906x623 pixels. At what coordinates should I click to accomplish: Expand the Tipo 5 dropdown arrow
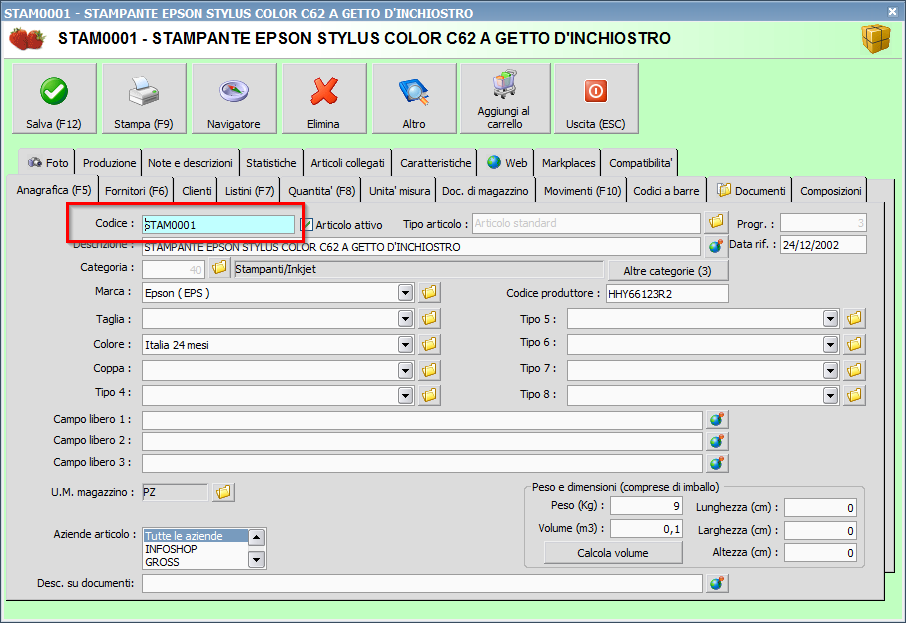click(x=830, y=318)
